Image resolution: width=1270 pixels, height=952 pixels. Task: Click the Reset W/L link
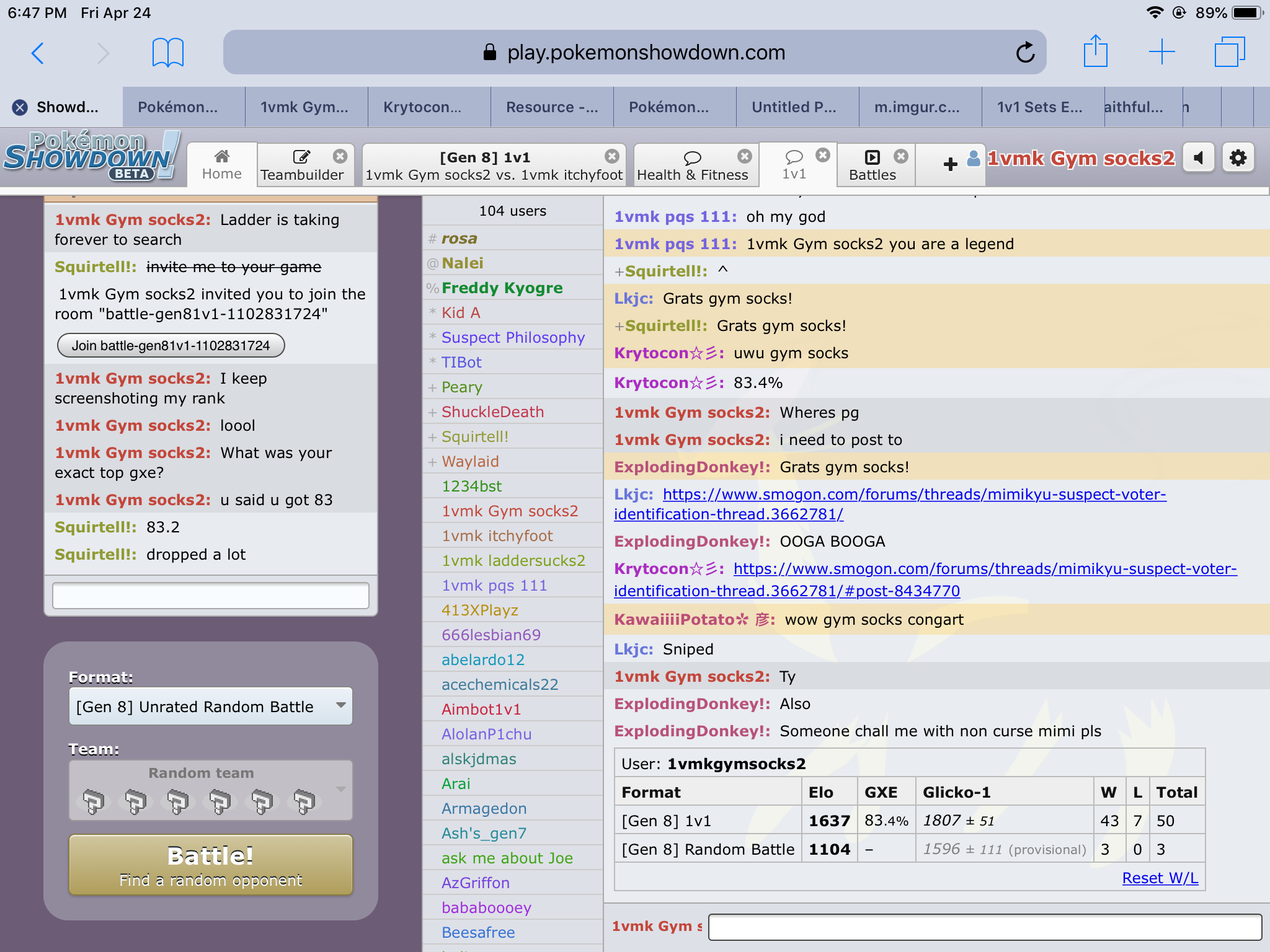pyautogui.click(x=1160, y=878)
